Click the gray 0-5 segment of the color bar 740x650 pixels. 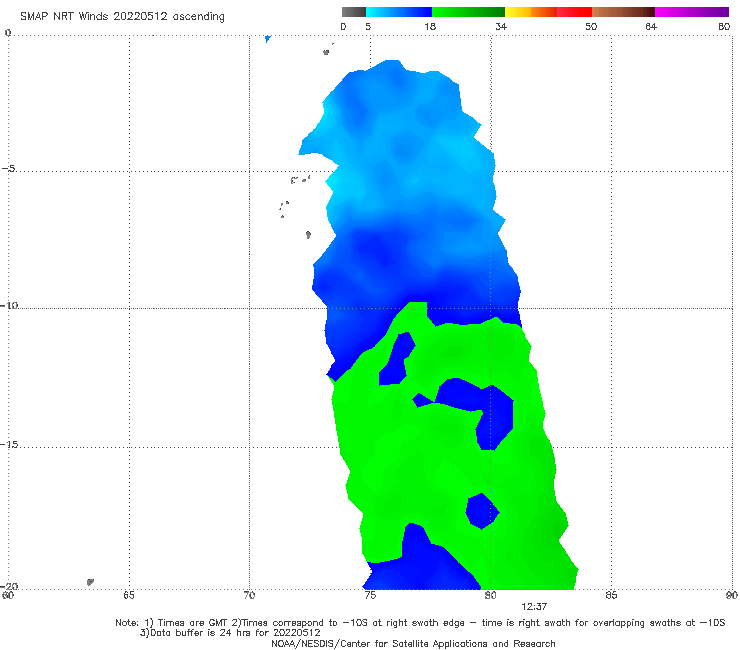coord(354,12)
